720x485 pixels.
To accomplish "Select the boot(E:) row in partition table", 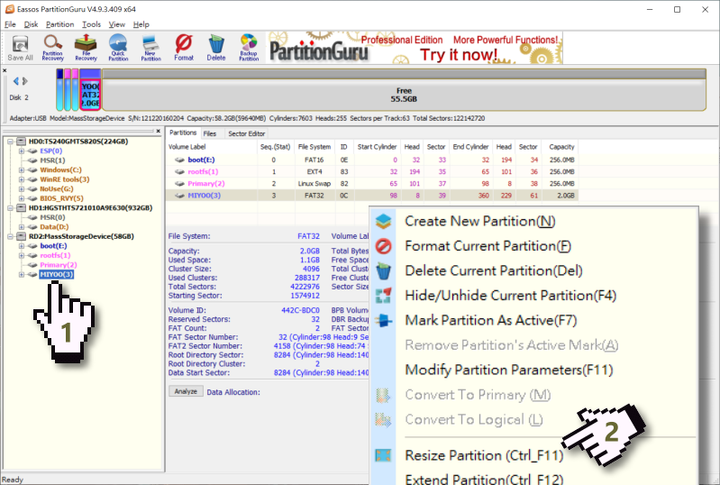I will coord(372,160).
